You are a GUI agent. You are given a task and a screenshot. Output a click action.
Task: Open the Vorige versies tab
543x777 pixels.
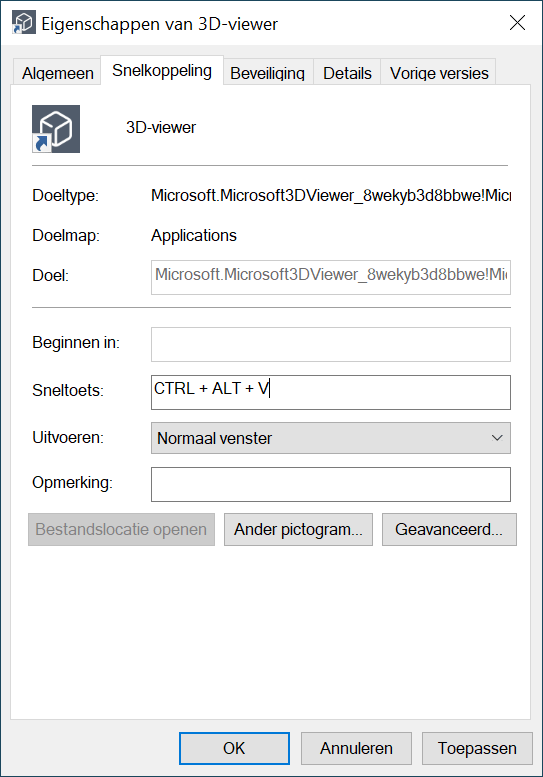click(x=439, y=73)
